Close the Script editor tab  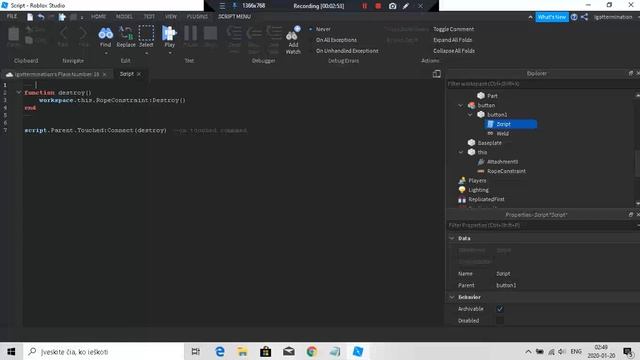click(x=139, y=74)
